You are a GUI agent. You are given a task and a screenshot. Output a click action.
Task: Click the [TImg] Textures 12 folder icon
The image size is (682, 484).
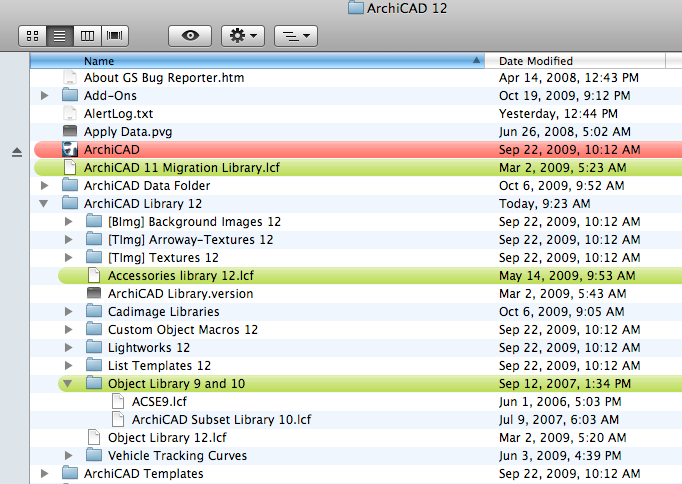94,257
